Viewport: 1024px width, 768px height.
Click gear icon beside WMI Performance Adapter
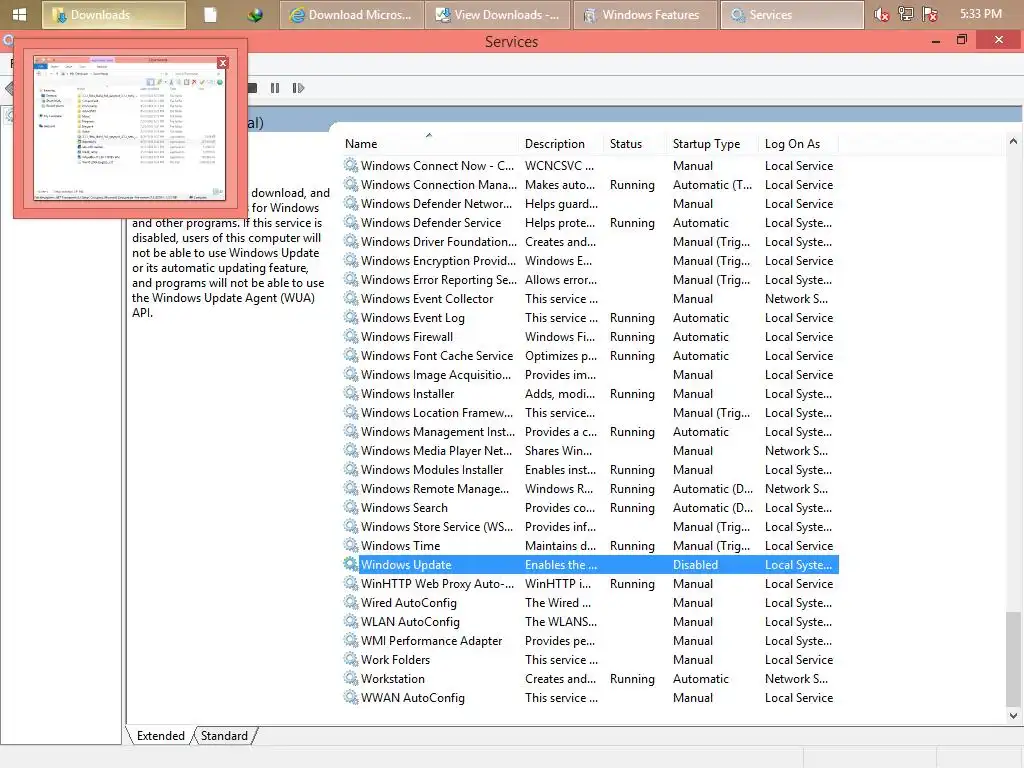[x=351, y=641]
